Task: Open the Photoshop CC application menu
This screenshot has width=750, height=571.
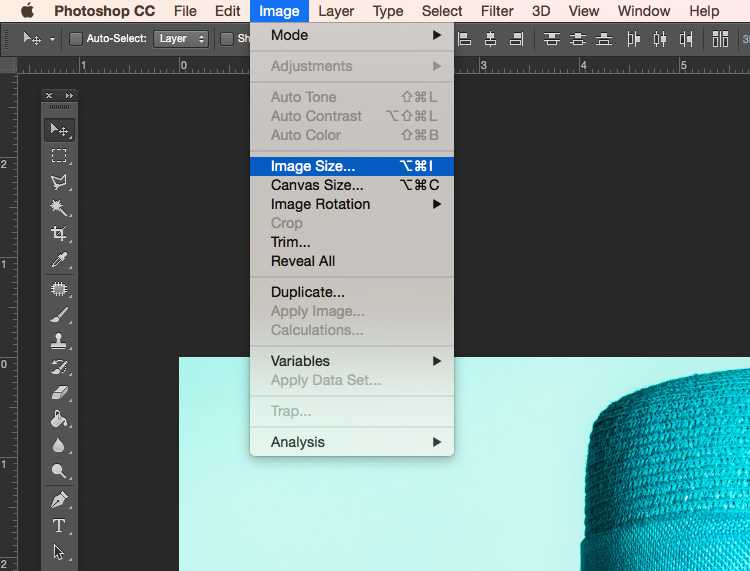Action: [x=104, y=11]
